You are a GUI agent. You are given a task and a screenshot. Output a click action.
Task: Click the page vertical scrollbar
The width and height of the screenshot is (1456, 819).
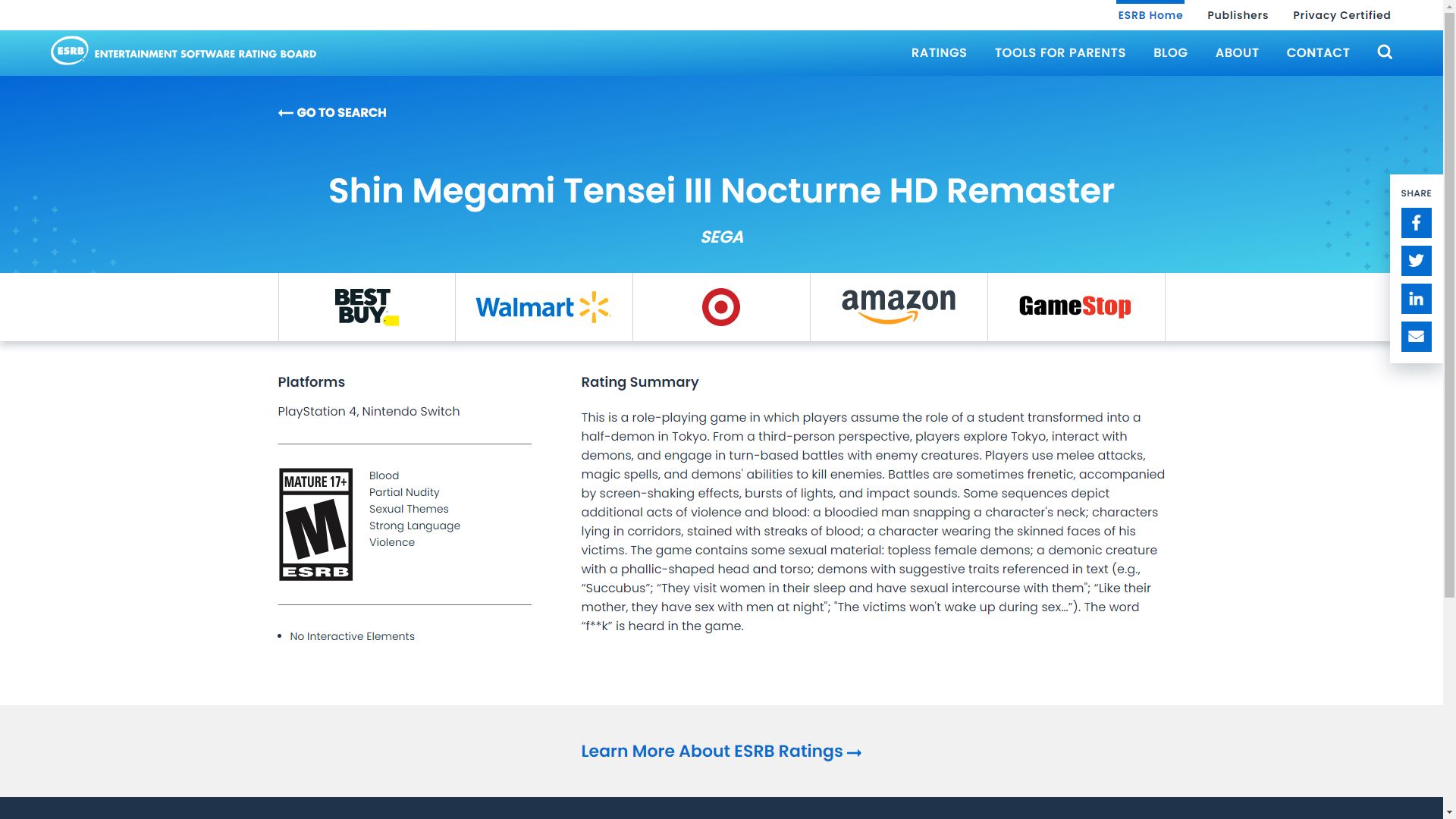[x=1449, y=303]
